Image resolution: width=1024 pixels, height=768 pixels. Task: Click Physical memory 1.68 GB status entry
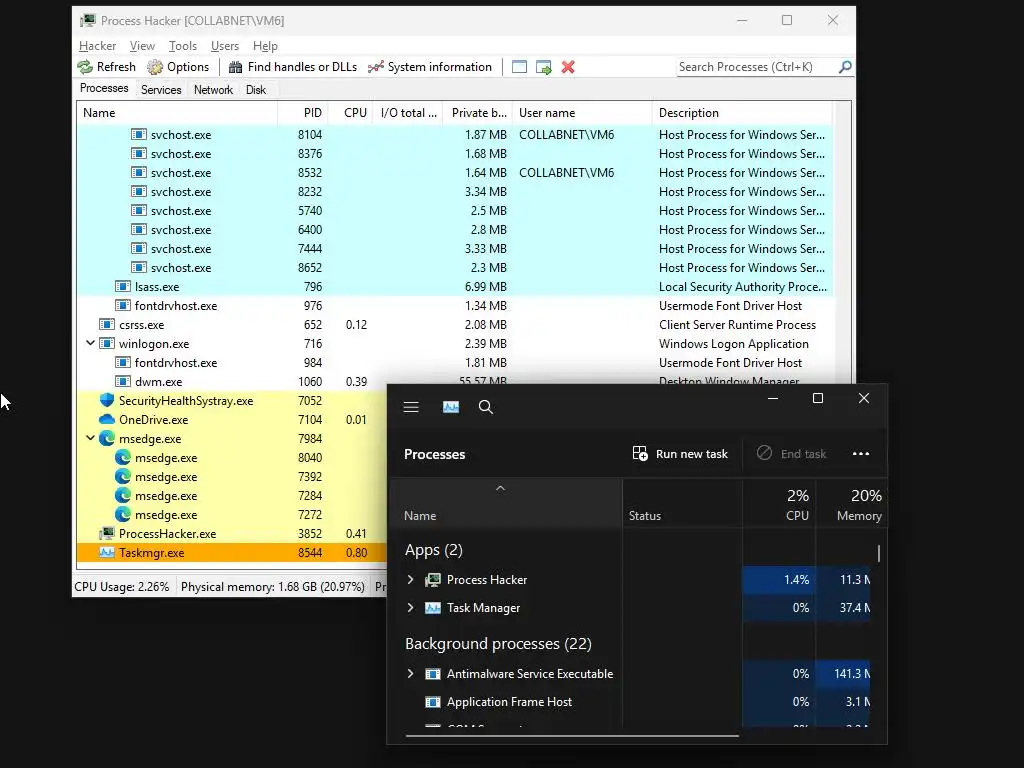[x=272, y=586]
